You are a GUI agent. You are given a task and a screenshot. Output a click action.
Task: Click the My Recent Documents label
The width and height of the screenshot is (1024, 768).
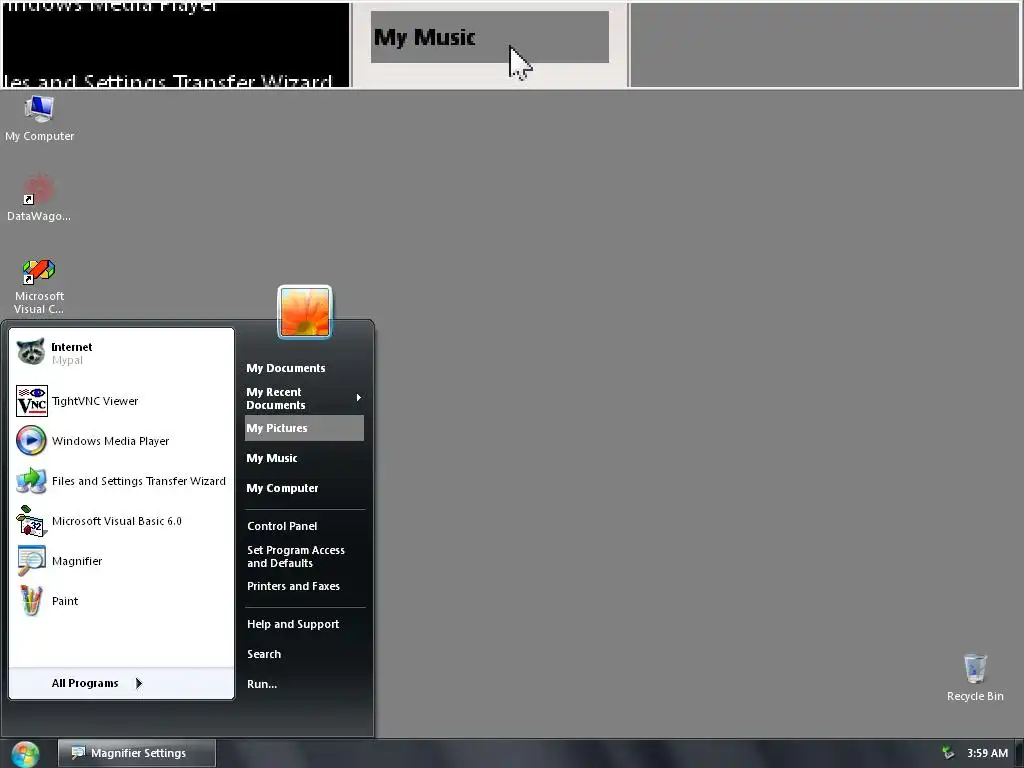pyautogui.click(x=276, y=398)
